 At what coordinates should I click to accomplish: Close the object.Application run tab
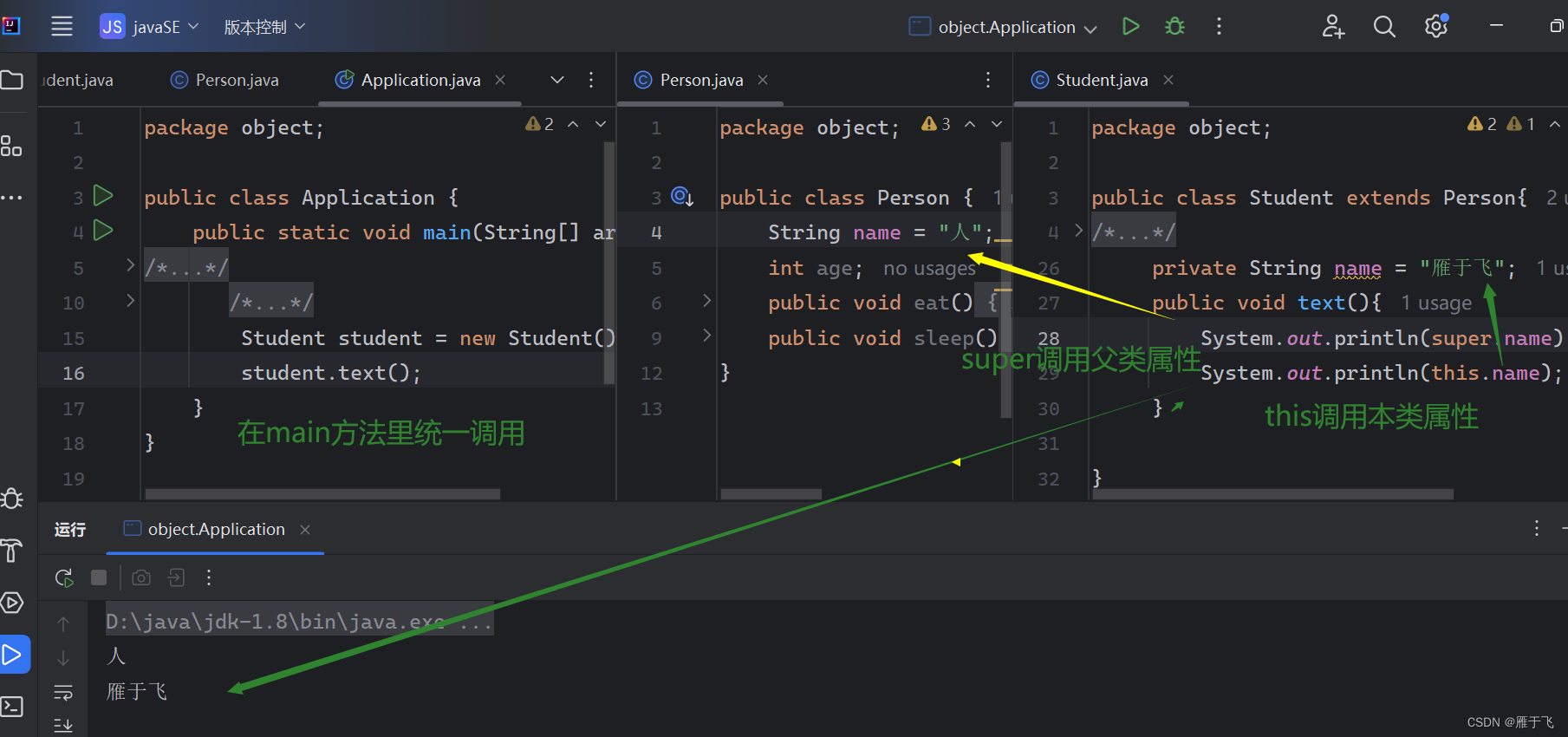coord(305,530)
